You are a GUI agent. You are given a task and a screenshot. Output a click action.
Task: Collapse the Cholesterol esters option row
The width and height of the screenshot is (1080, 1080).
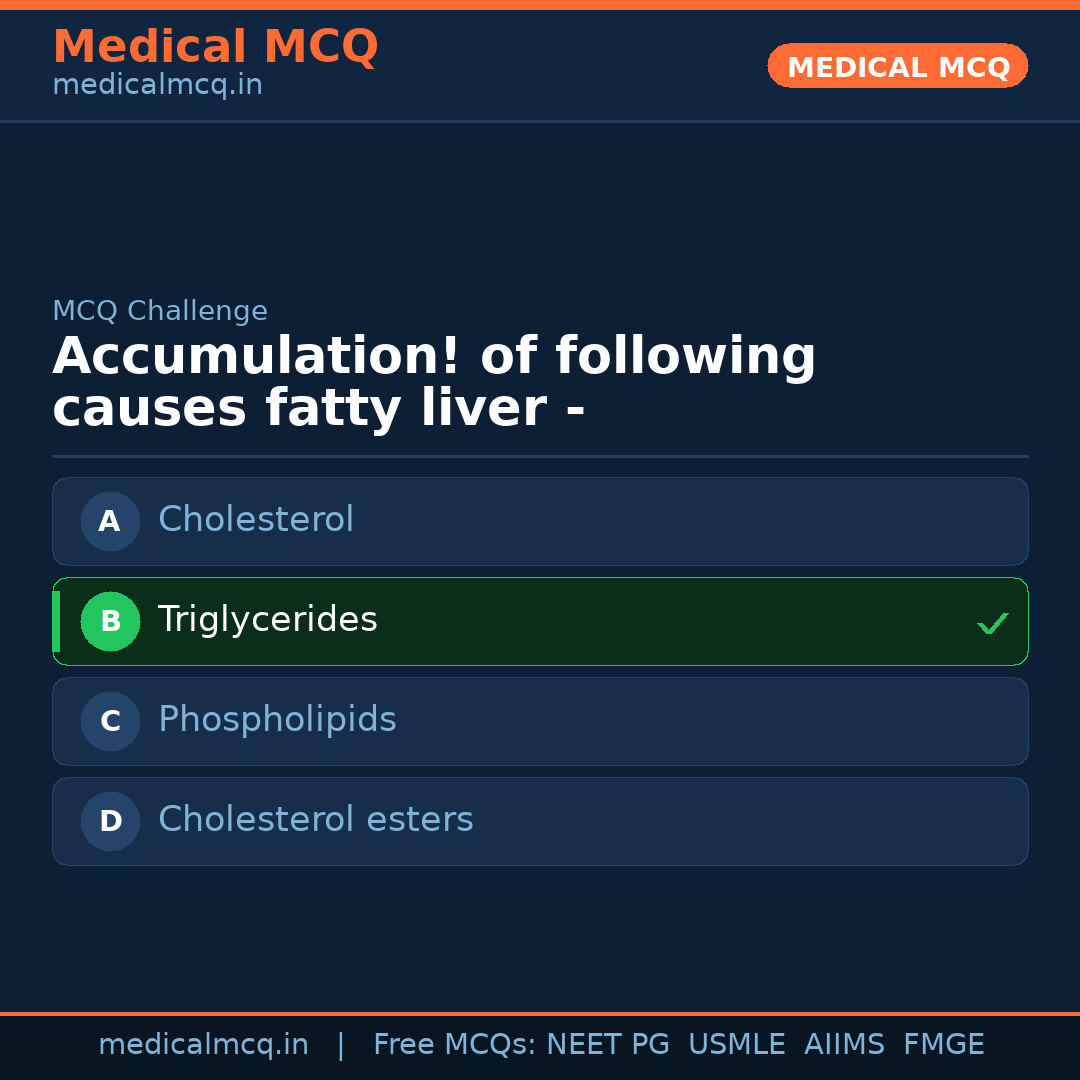point(540,821)
